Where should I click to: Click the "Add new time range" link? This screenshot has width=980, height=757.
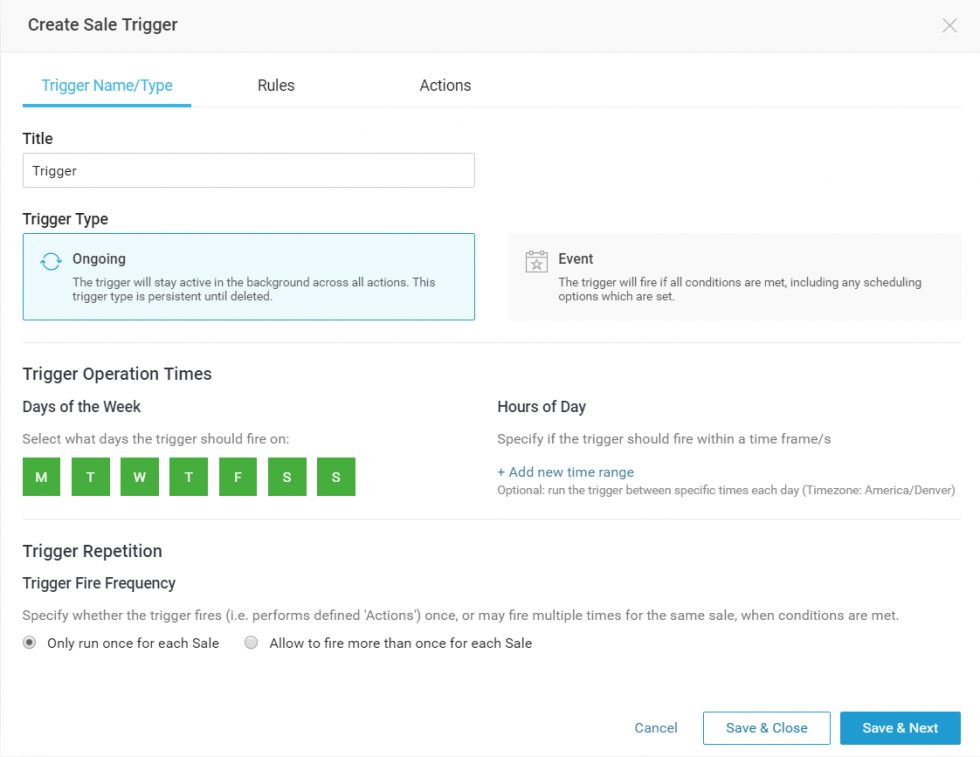click(x=566, y=471)
